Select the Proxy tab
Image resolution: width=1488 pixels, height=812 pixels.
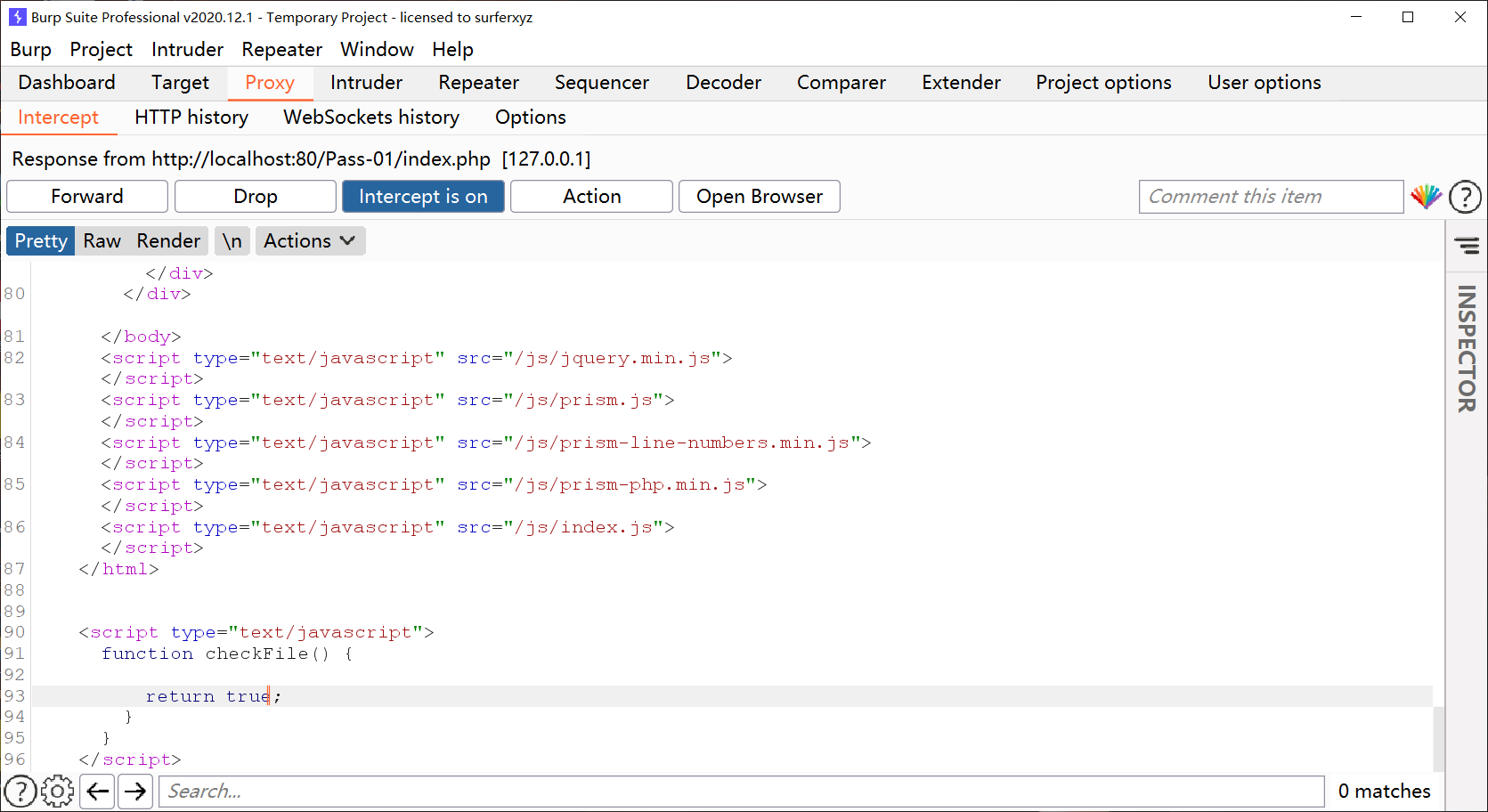[x=270, y=83]
